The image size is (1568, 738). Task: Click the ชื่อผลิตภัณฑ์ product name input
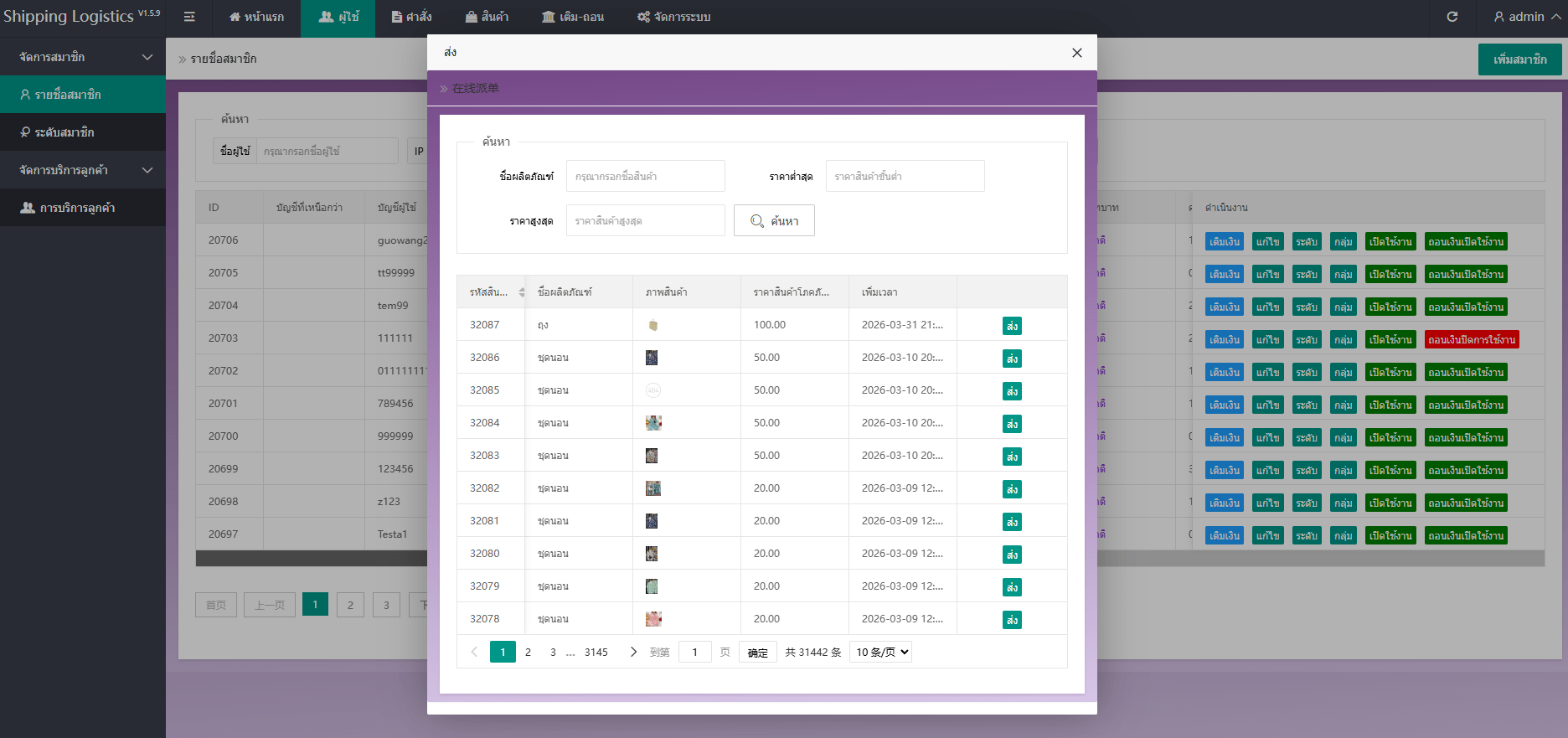point(645,177)
